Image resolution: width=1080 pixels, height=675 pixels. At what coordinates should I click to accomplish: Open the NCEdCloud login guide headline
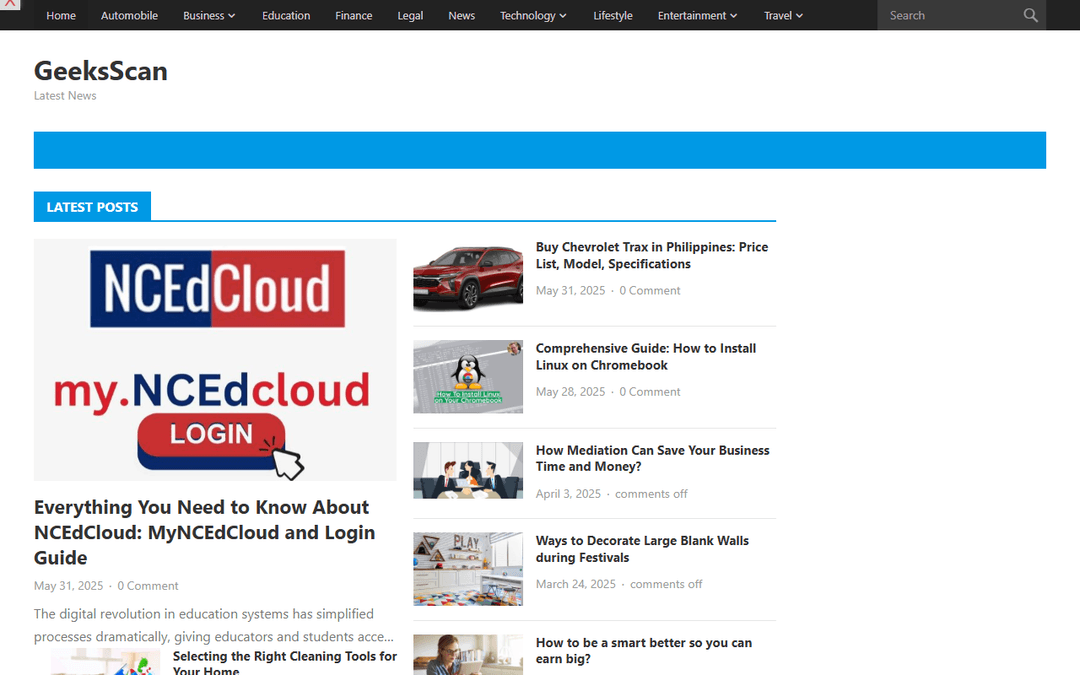[205, 532]
